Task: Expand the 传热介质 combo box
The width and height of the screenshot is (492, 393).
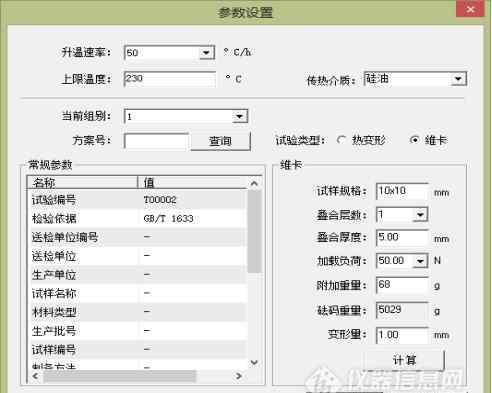Action: [x=458, y=79]
